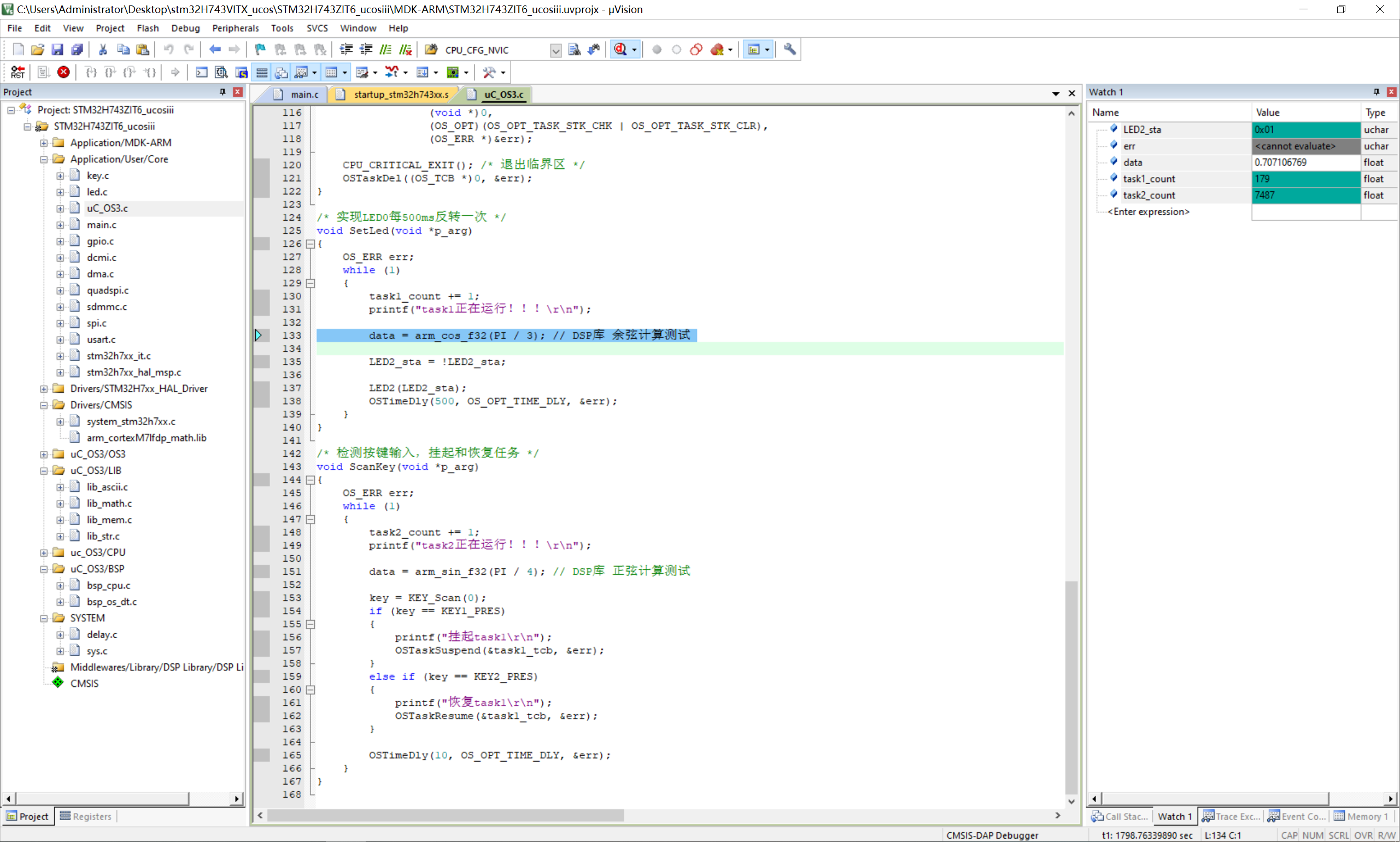
Task: Click Run to Cursor Line icon
Action: [150, 72]
